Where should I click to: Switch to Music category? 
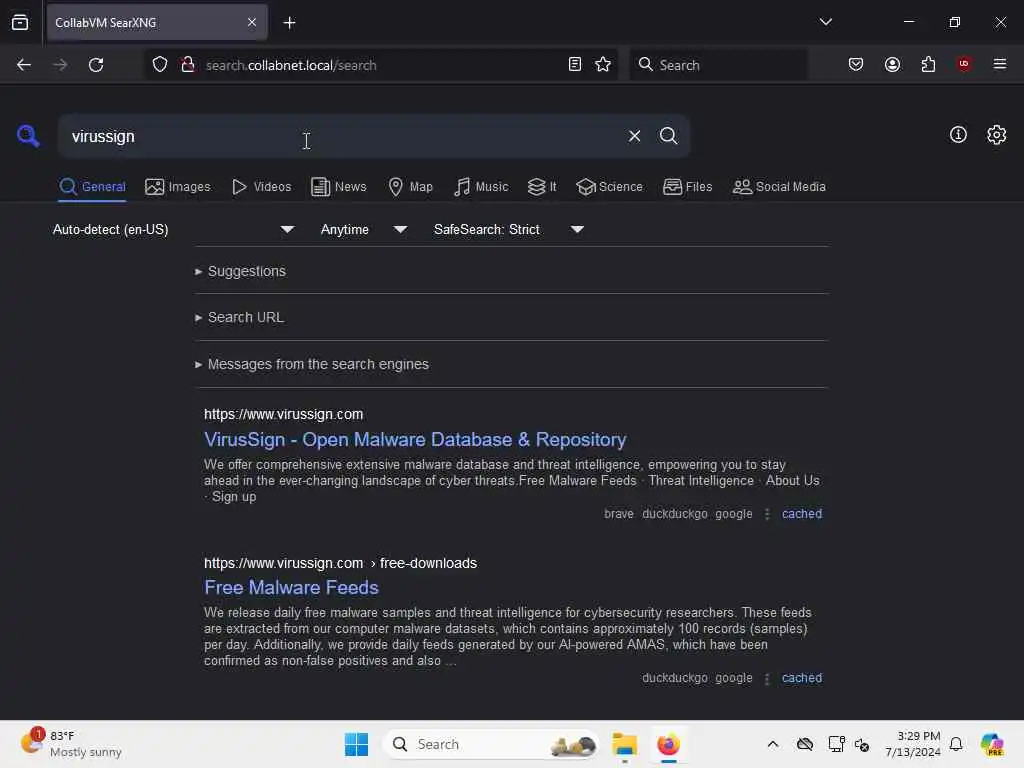(x=481, y=187)
